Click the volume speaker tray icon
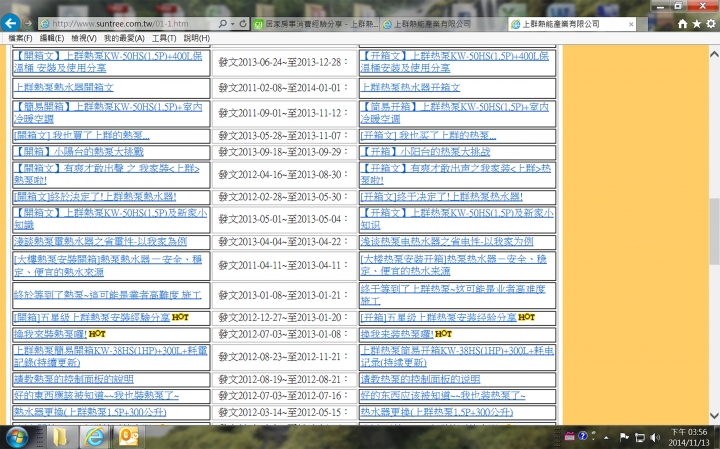The image size is (720, 449). coord(655,438)
